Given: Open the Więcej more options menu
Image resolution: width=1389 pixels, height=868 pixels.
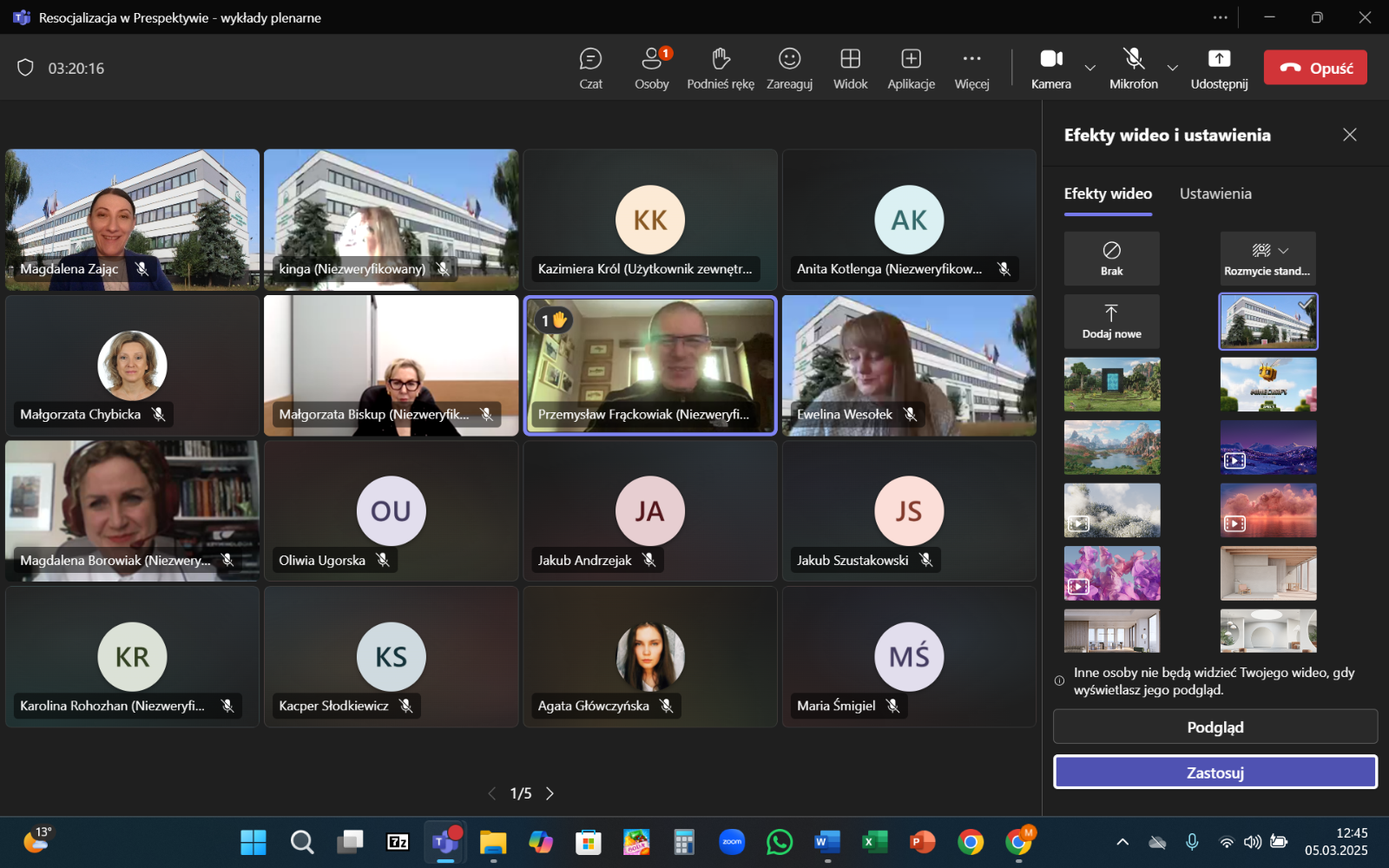Looking at the screenshot, I should pos(971,68).
